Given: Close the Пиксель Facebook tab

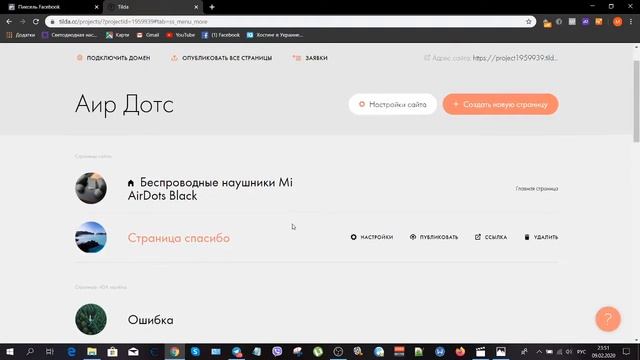Looking at the screenshot, I should pyautogui.click(x=96, y=7).
